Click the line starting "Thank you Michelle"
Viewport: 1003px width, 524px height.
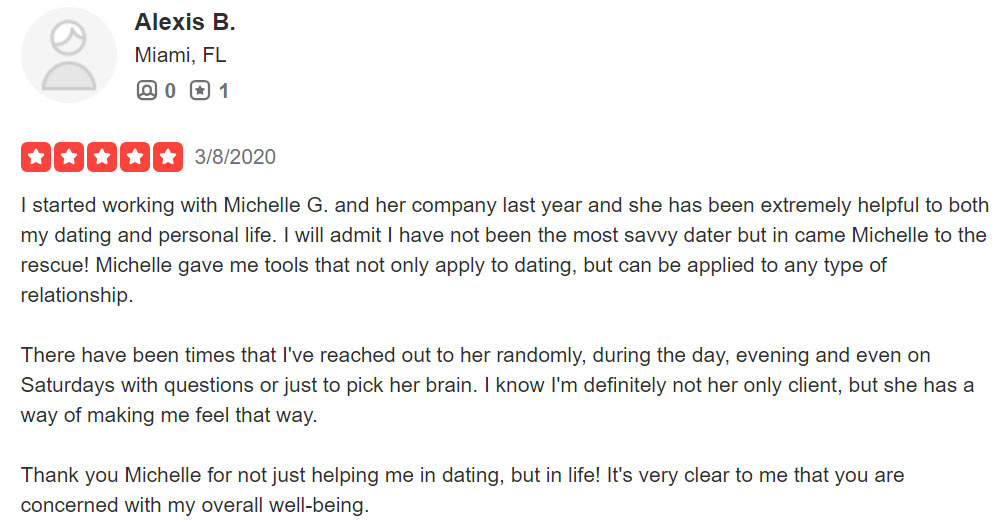[x=462, y=475]
